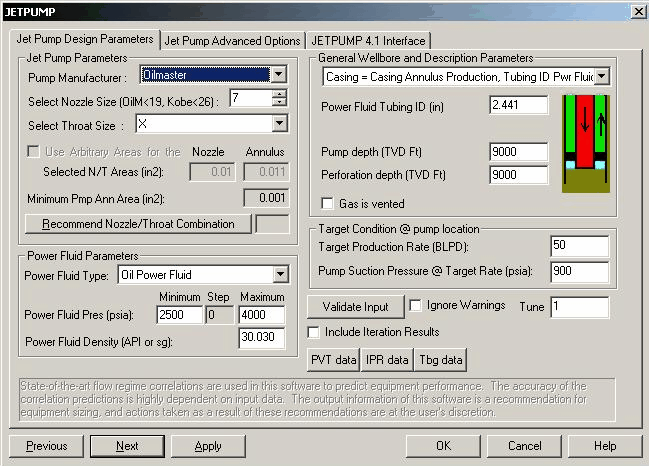The height and width of the screenshot is (466, 649).
Task: Click the IPR data button
Action: coord(384,359)
